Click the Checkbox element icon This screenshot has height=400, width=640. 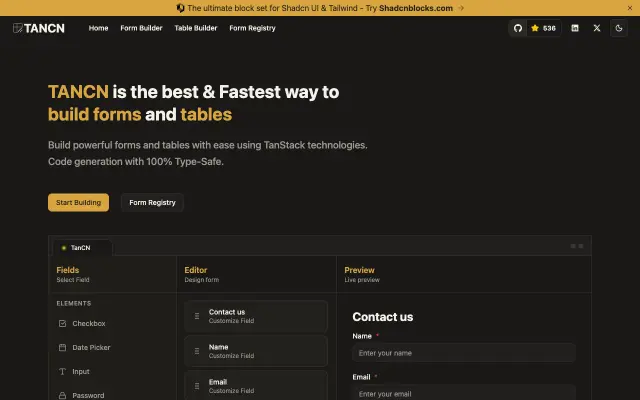coord(62,323)
